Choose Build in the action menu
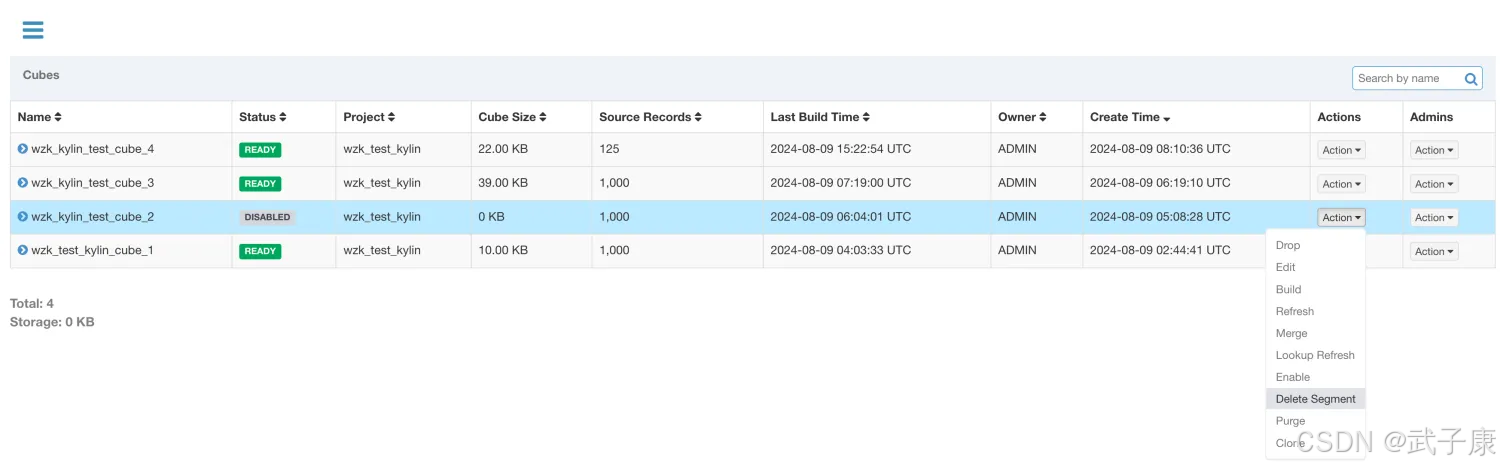The image size is (1500, 468). 1288,289
